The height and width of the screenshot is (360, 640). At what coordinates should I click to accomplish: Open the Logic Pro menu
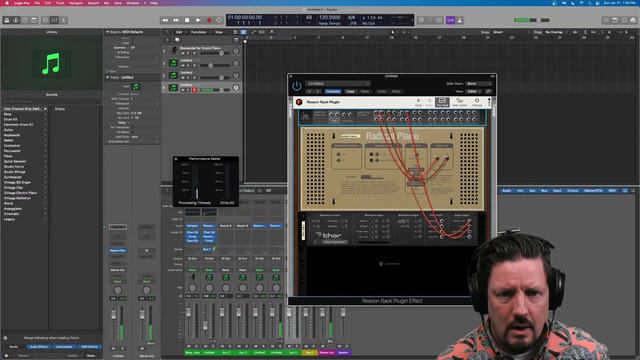(21, 3)
